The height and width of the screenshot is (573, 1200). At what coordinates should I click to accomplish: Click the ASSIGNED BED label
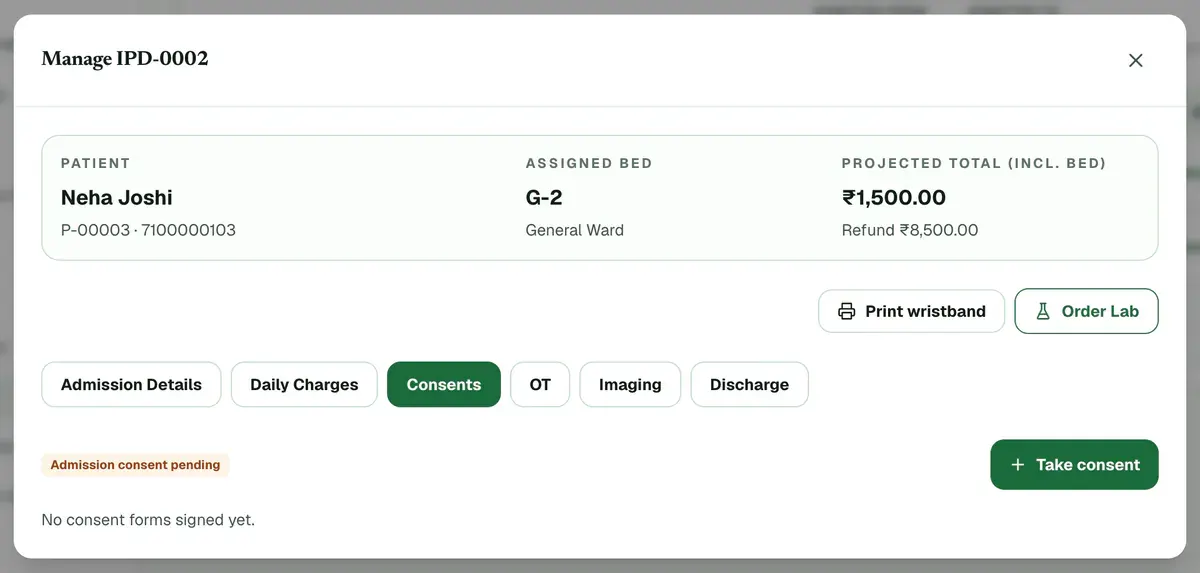[x=589, y=163]
